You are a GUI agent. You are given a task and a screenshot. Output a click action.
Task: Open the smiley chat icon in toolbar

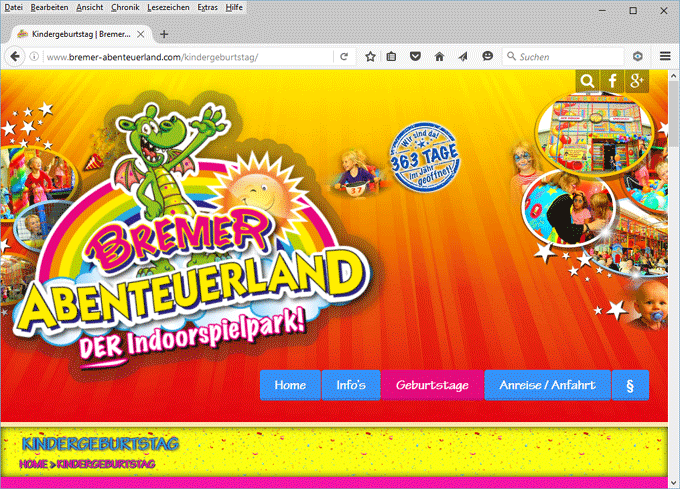(x=487, y=56)
